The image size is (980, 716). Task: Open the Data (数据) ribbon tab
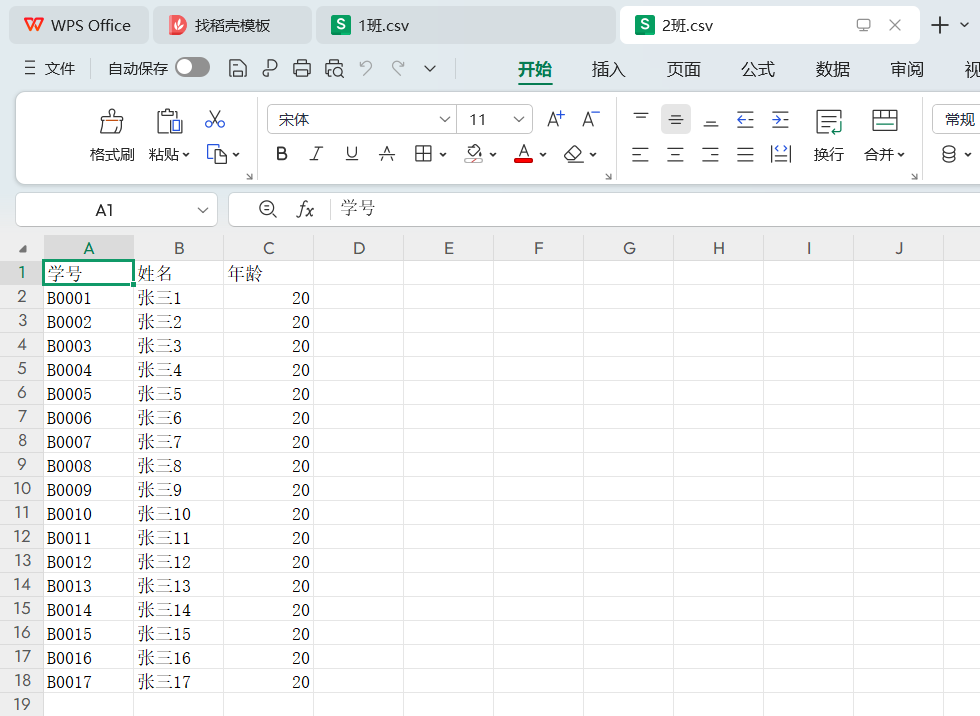[832, 69]
